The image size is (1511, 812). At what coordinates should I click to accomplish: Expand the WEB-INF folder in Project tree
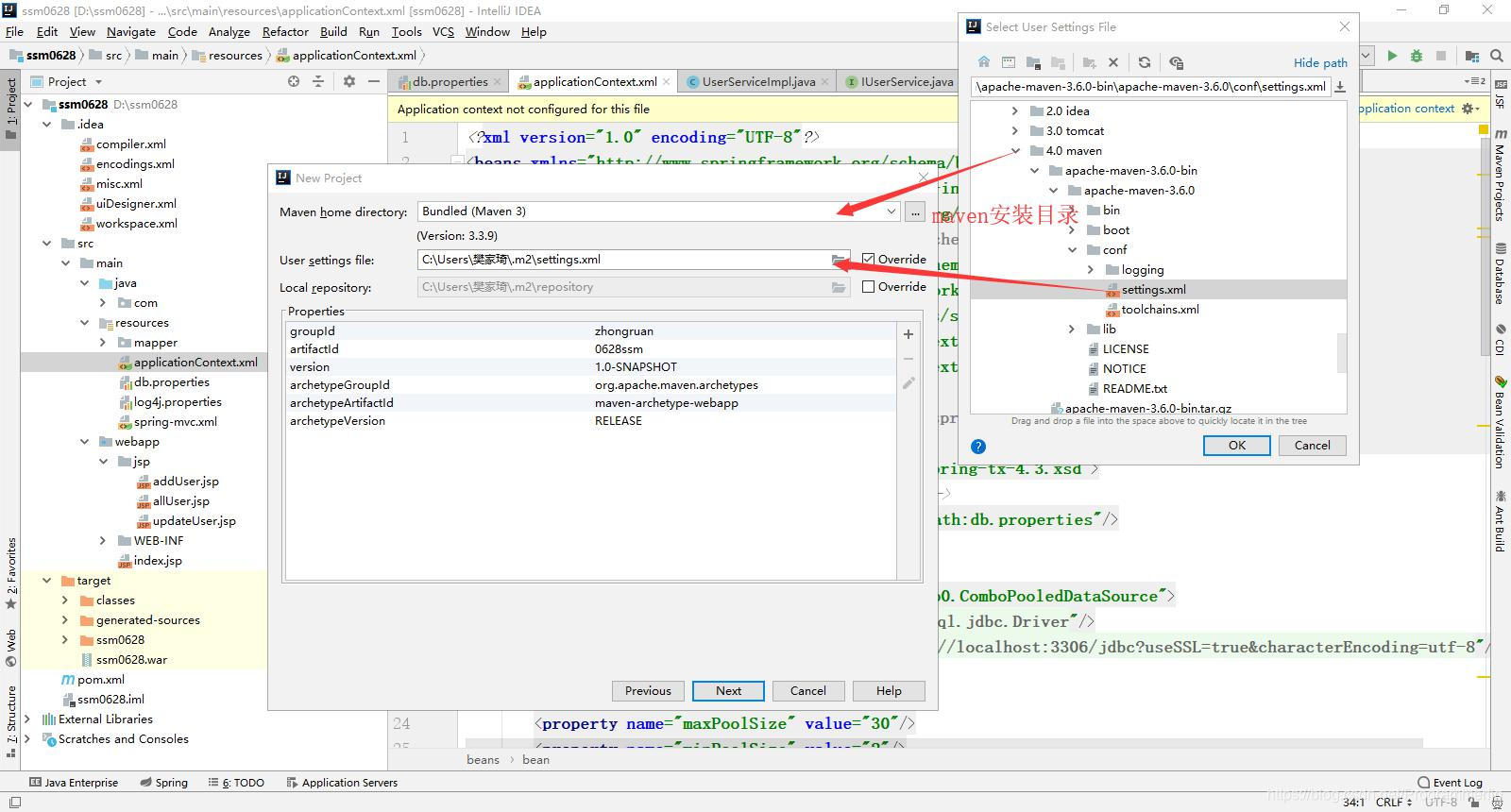tap(103, 540)
